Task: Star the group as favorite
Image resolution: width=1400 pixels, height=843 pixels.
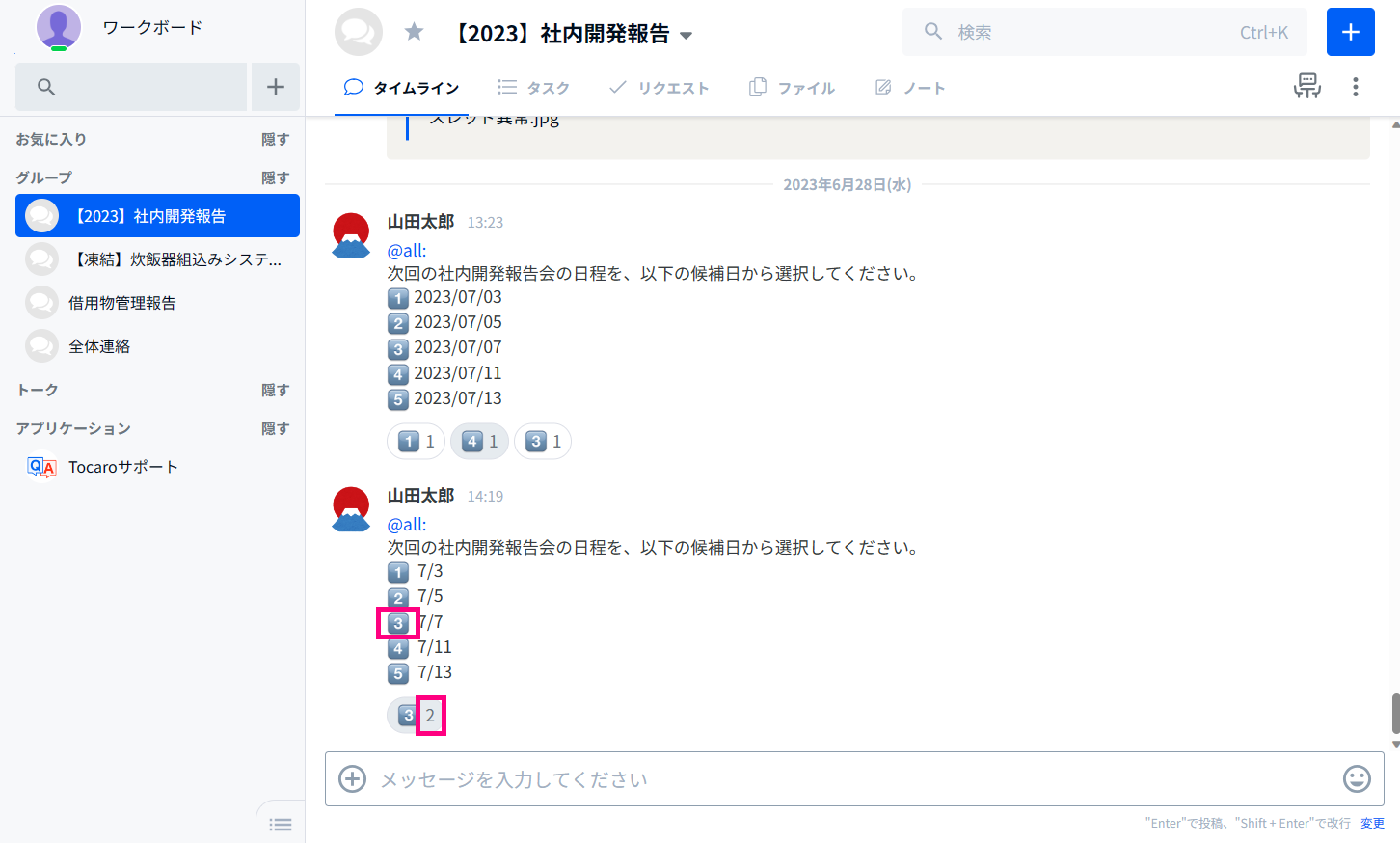Action: [415, 32]
